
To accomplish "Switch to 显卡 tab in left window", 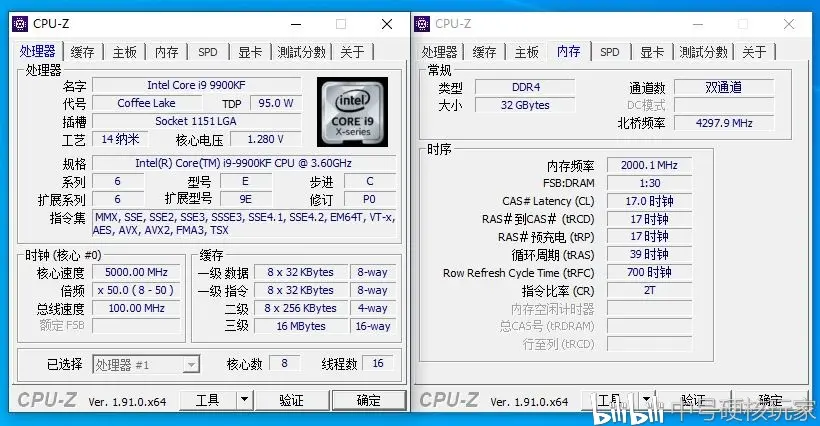I will [x=250, y=52].
